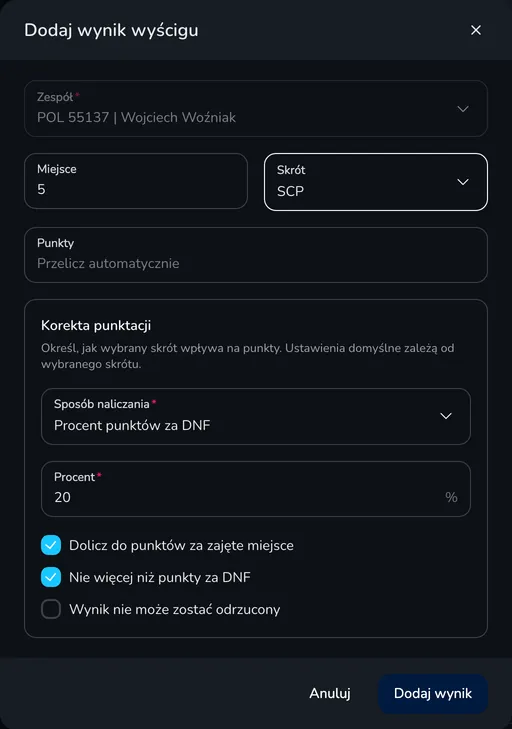This screenshot has height=729, width=512.
Task: Focus the Procent input with value 20
Action: (256, 489)
